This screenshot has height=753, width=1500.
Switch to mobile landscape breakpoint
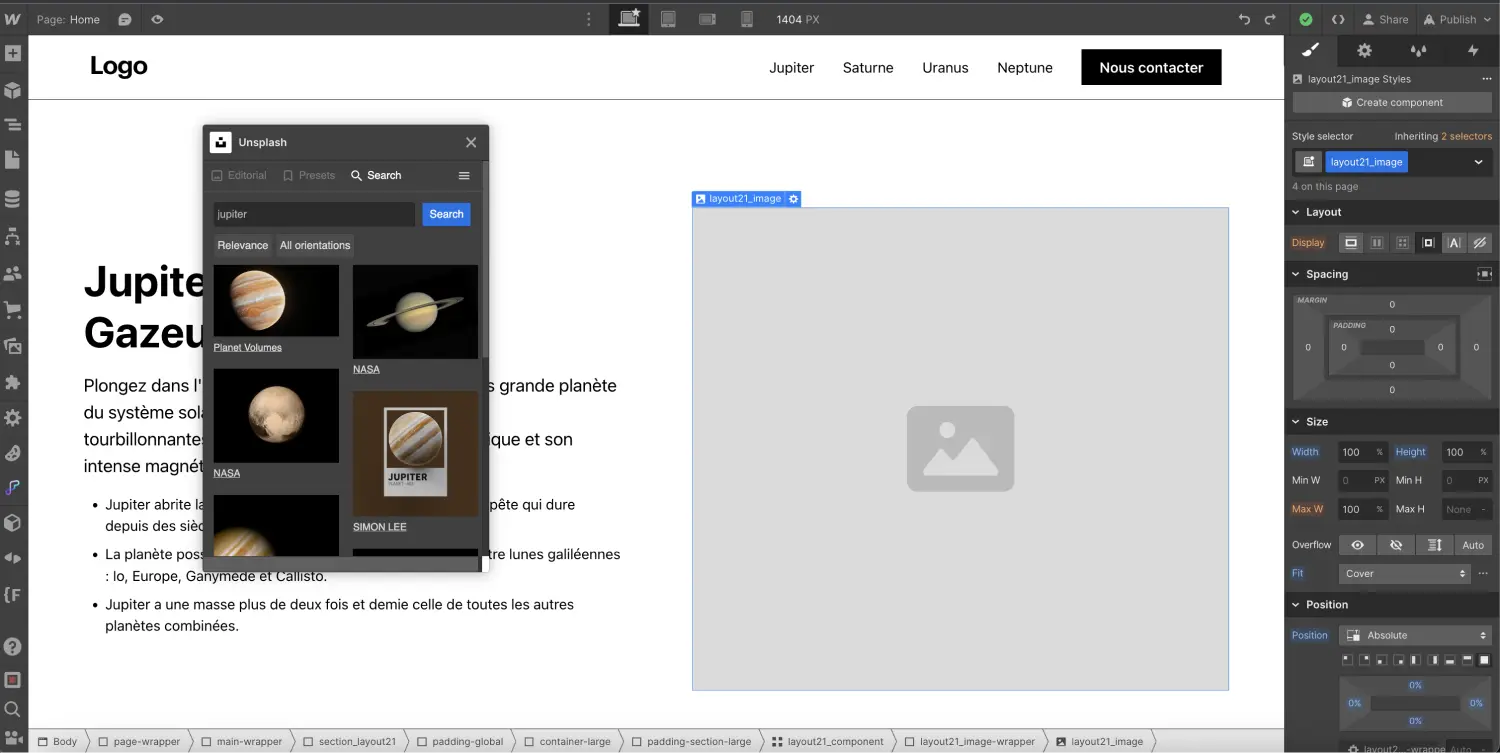point(708,18)
